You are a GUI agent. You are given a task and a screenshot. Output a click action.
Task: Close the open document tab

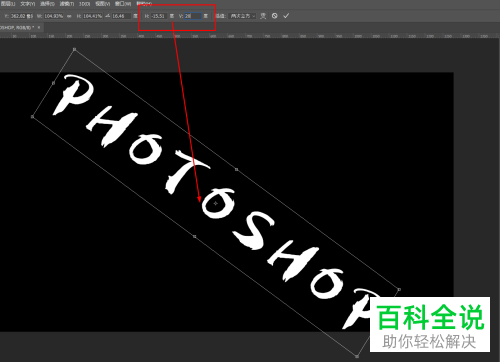coord(39,27)
